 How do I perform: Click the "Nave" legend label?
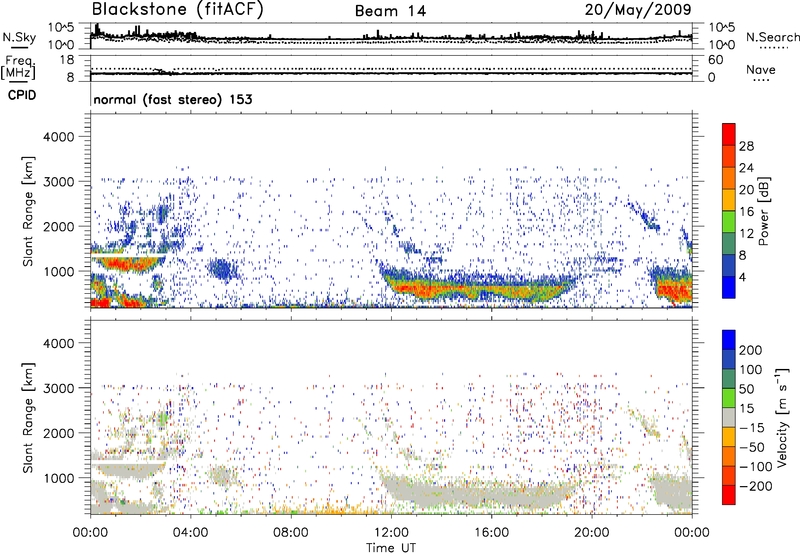(x=761, y=70)
